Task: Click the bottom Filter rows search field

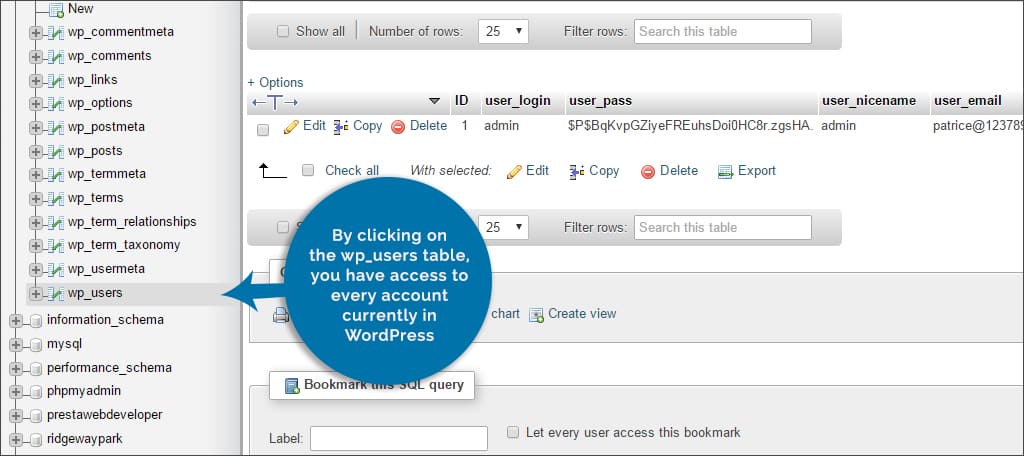Action: [x=722, y=227]
